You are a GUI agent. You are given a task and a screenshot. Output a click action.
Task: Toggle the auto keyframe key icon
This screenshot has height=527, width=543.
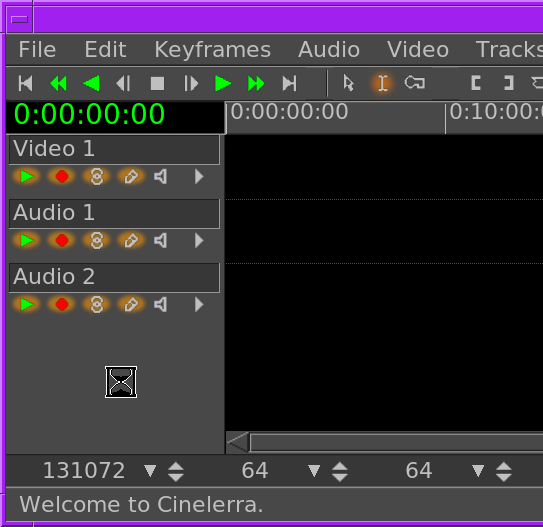415,83
